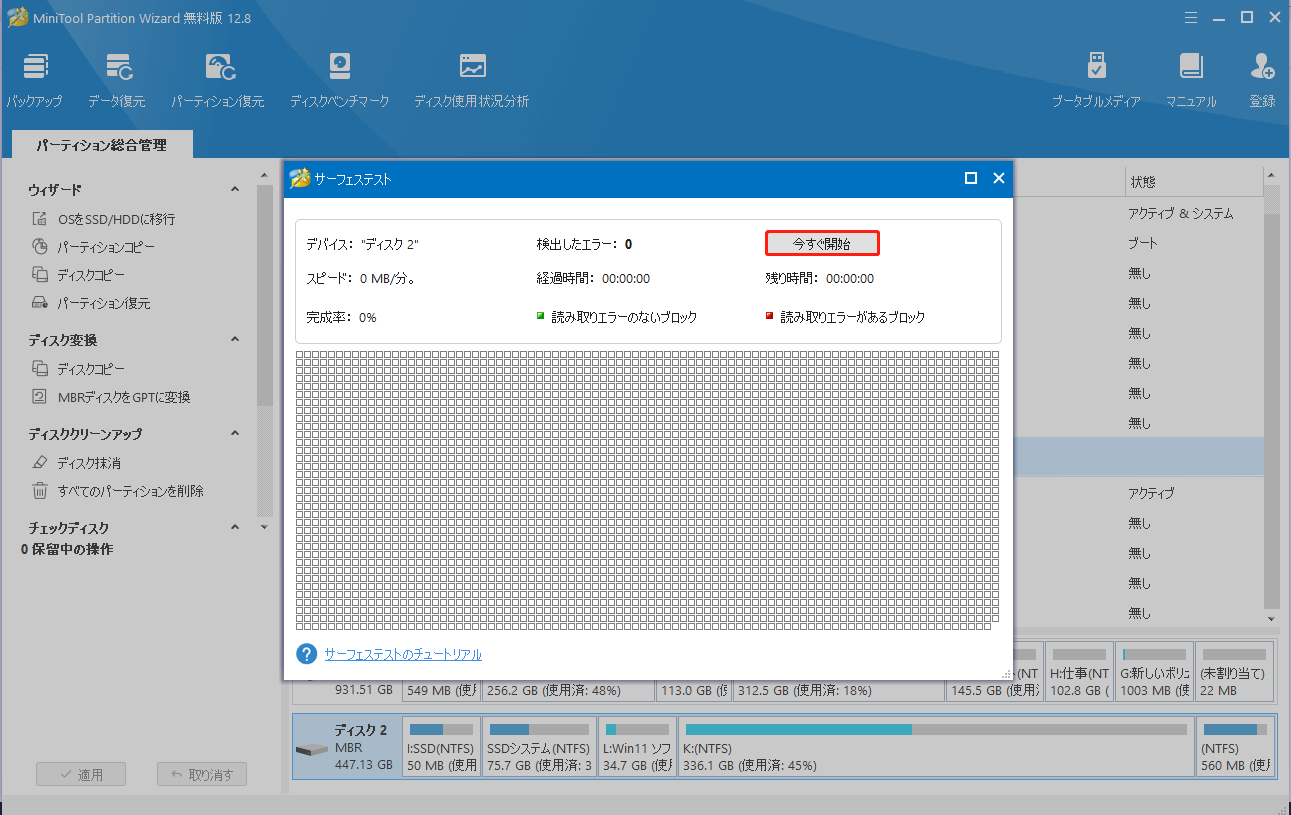1291x815 pixels.
Task: Choose パーティションコピー in the wizard list
Action: pos(106,247)
